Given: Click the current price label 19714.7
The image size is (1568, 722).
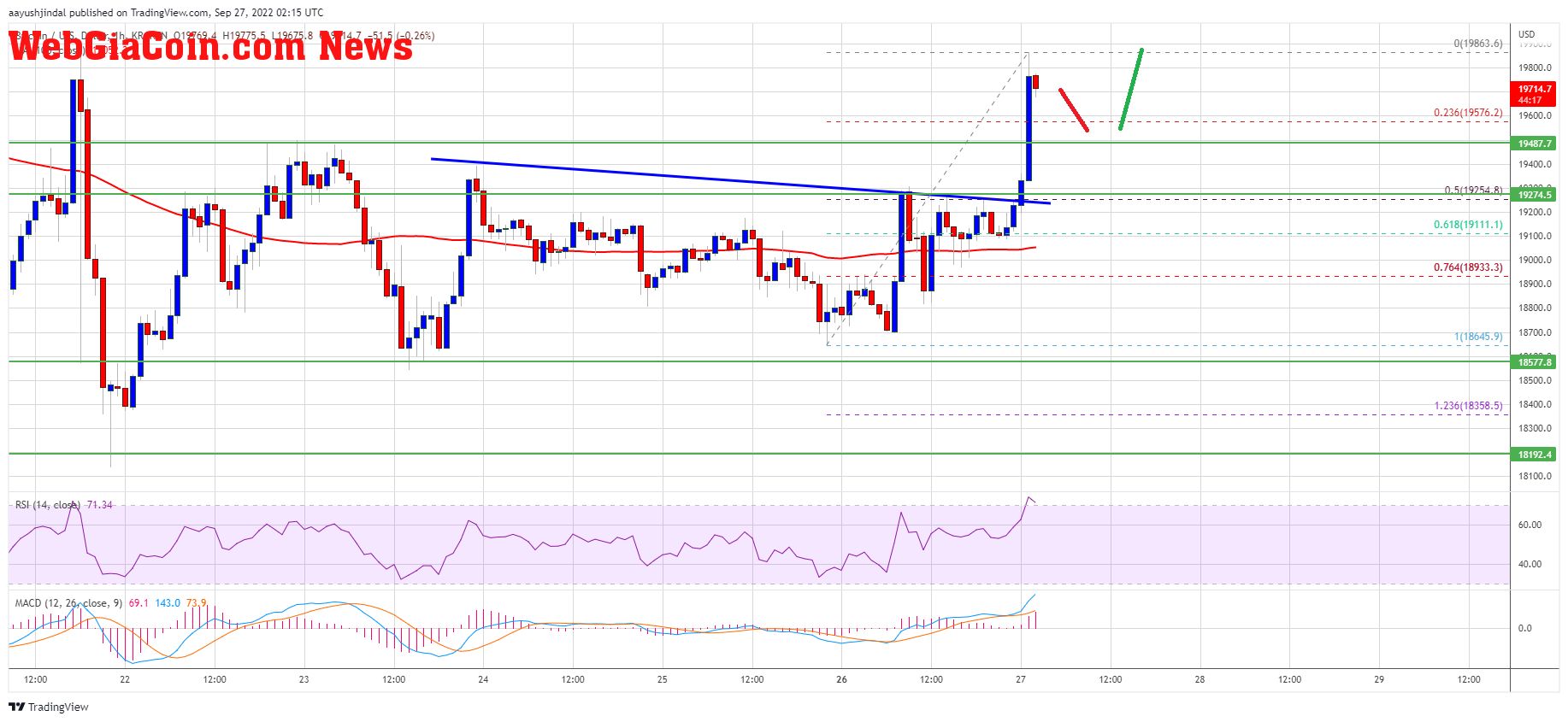Looking at the screenshot, I should point(1535,89).
